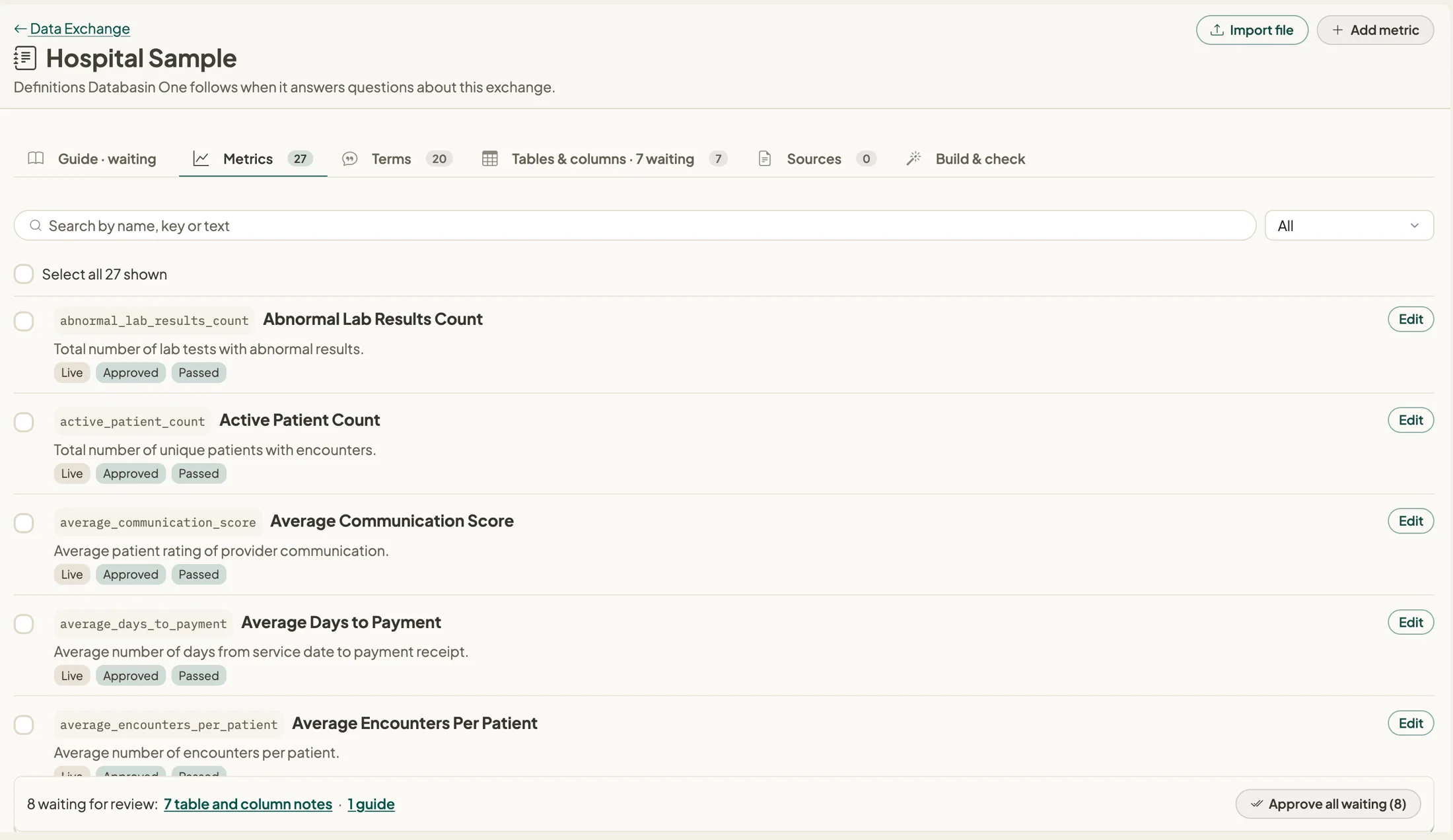Click the table grid icon of Tables & columns

(x=489, y=158)
